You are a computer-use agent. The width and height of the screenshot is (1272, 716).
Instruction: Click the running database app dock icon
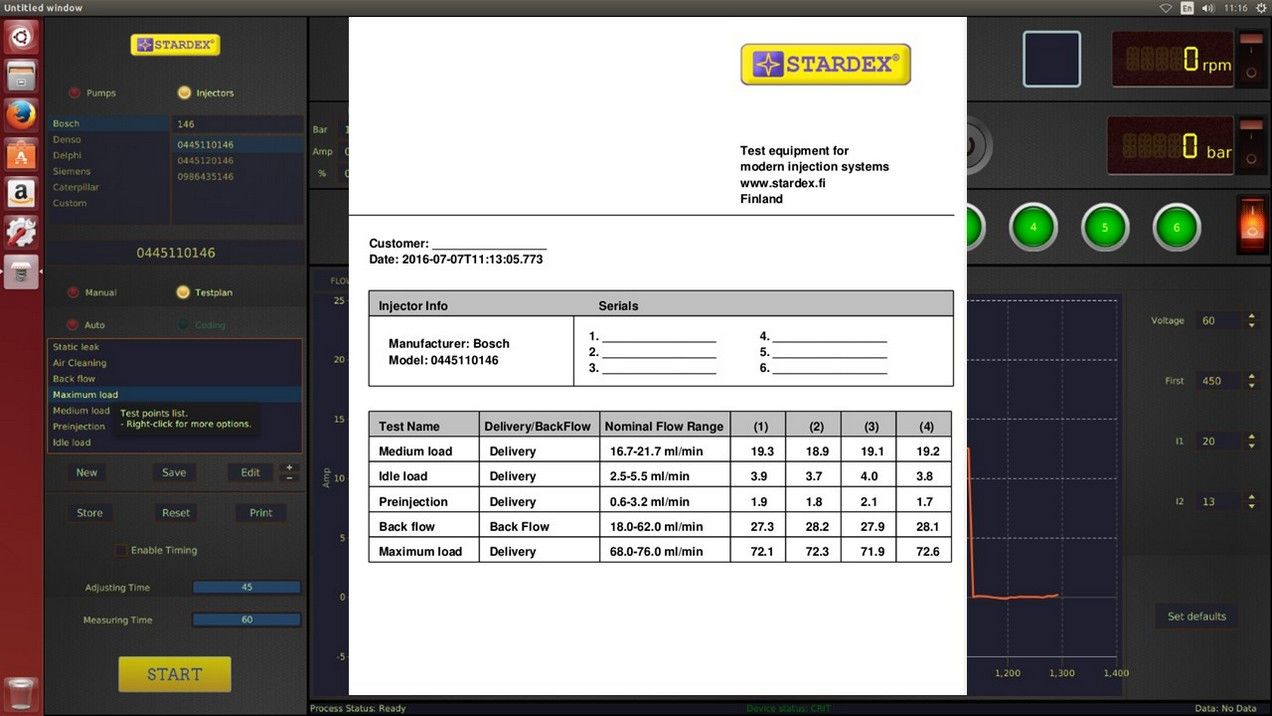pos(21,271)
